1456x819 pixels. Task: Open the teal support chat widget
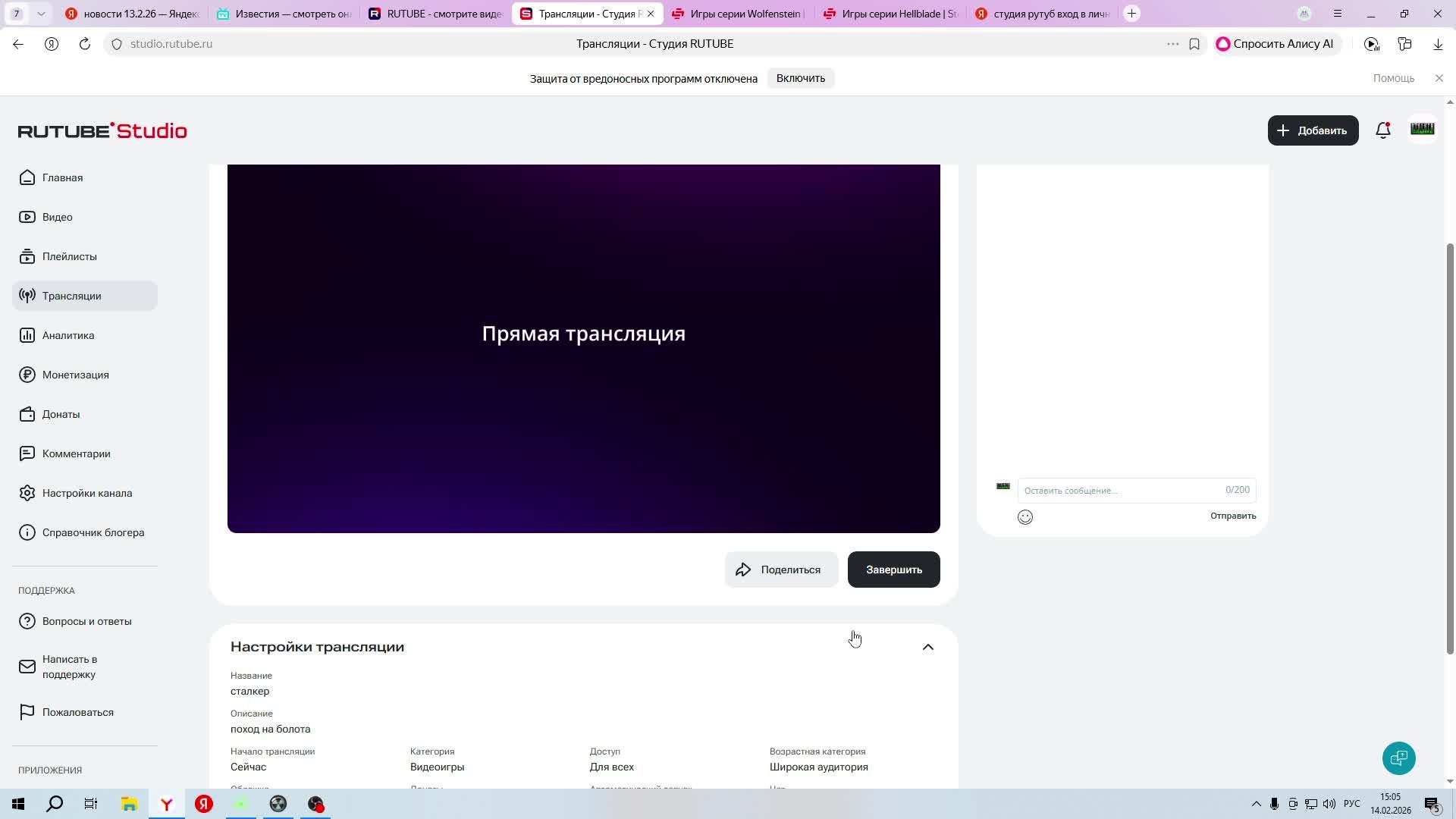[1398, 758]
